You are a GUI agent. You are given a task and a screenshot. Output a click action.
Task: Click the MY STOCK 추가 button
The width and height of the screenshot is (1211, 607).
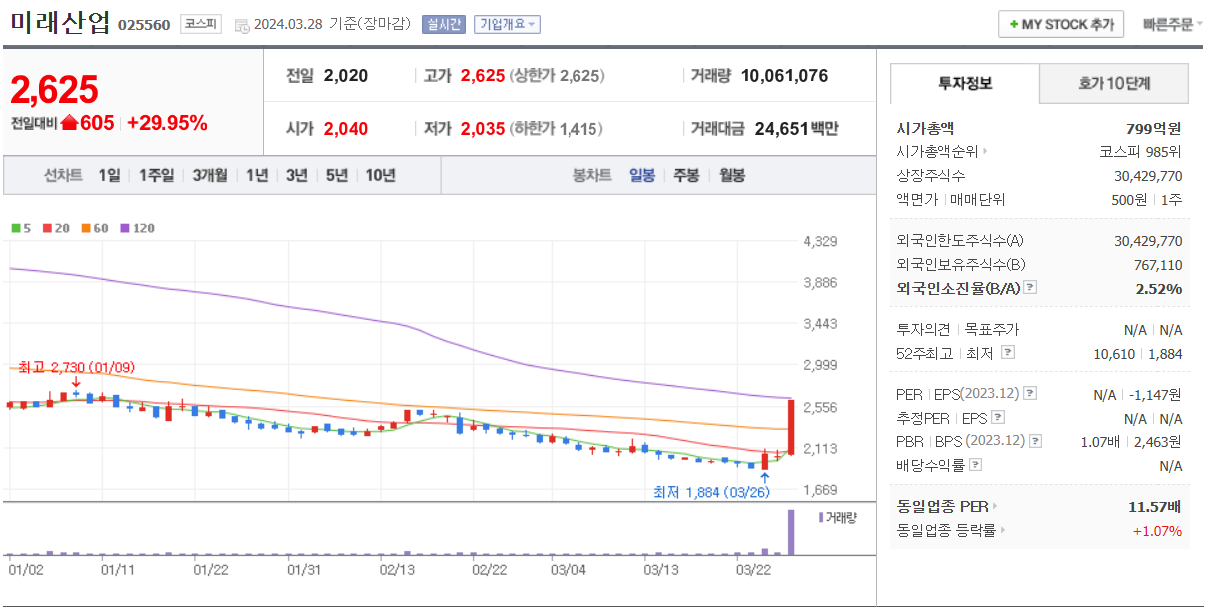pyautogui.click(x=1061, y=24)
